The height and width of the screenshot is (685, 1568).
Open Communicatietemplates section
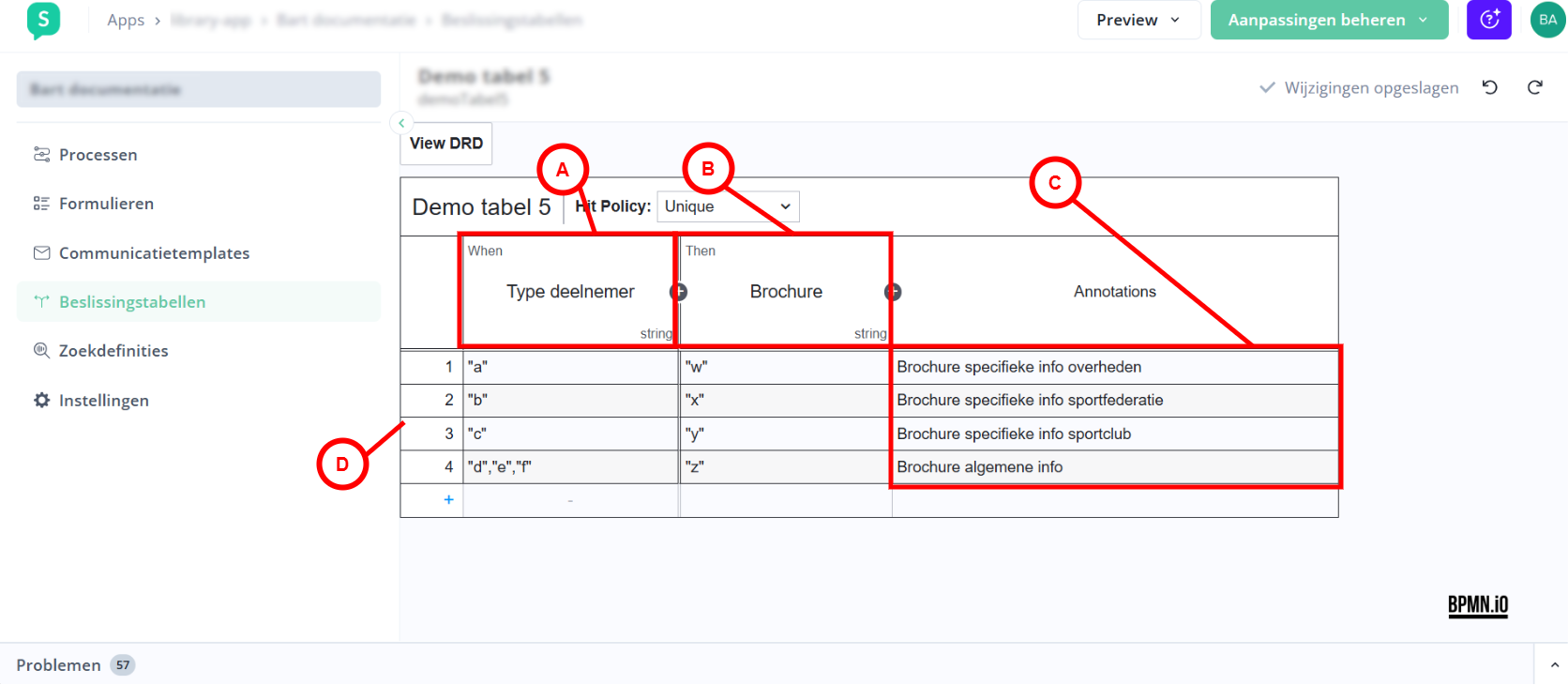tap(154, 253)
